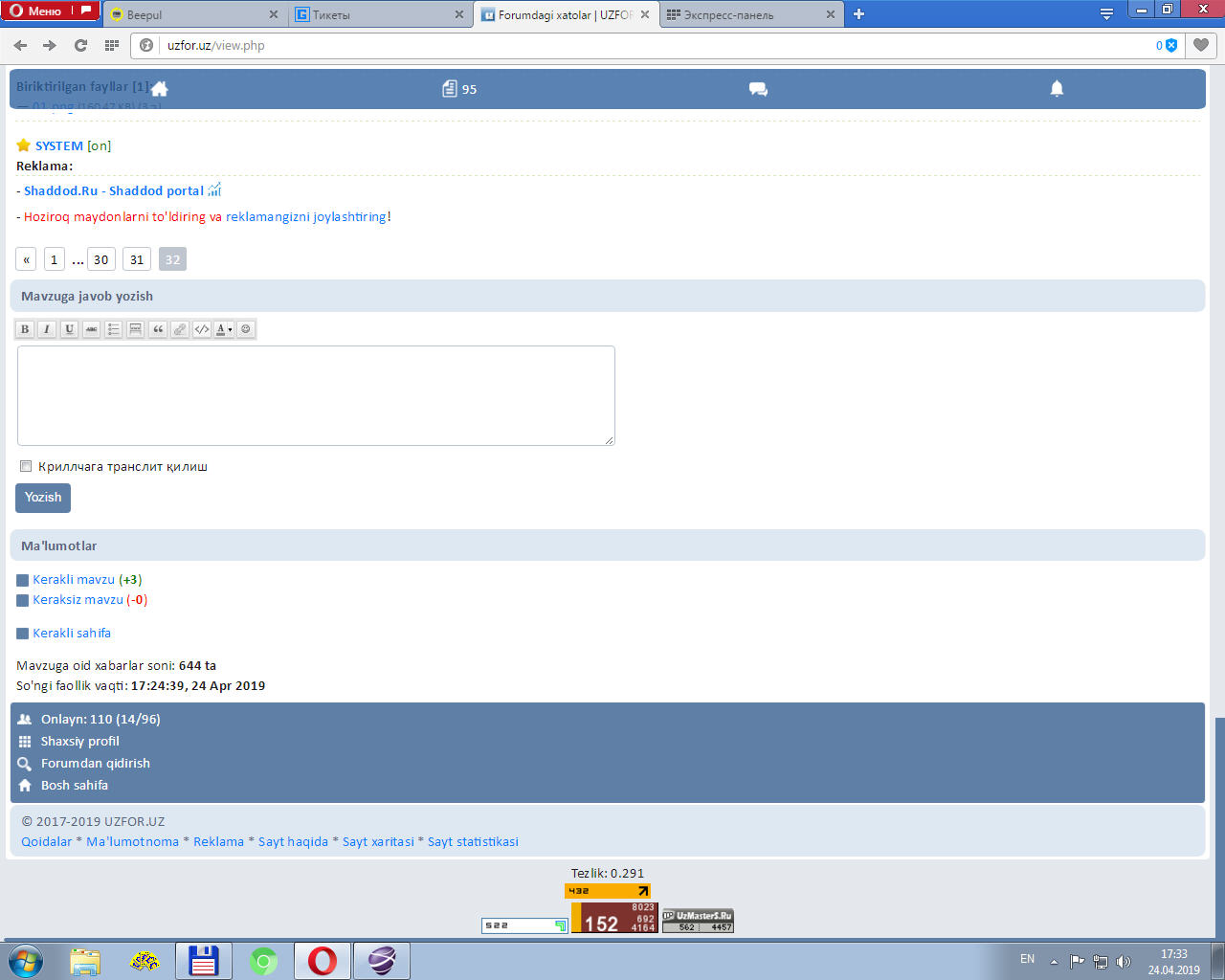Click inside the reply message text area
This screenshot has height=980, width=1225.
(316, 395)
